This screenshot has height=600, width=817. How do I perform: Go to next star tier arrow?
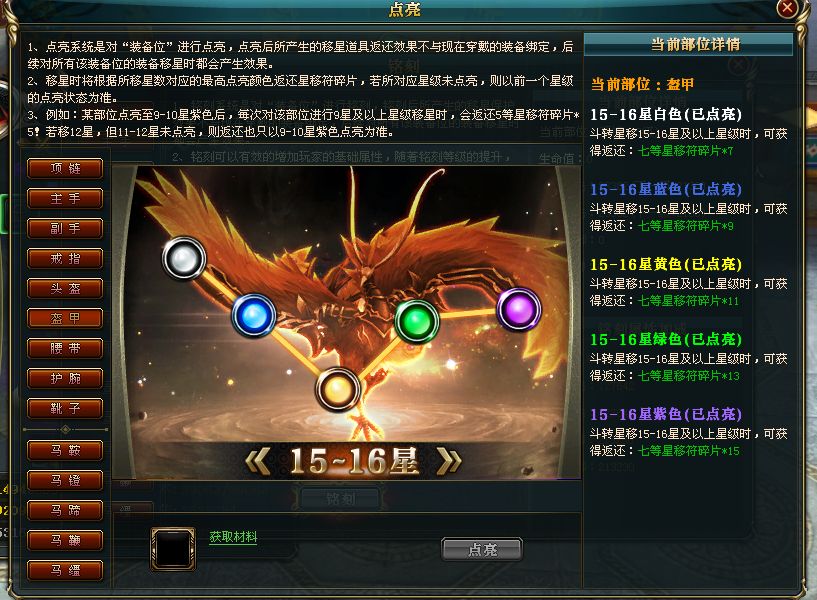[449, 461]
